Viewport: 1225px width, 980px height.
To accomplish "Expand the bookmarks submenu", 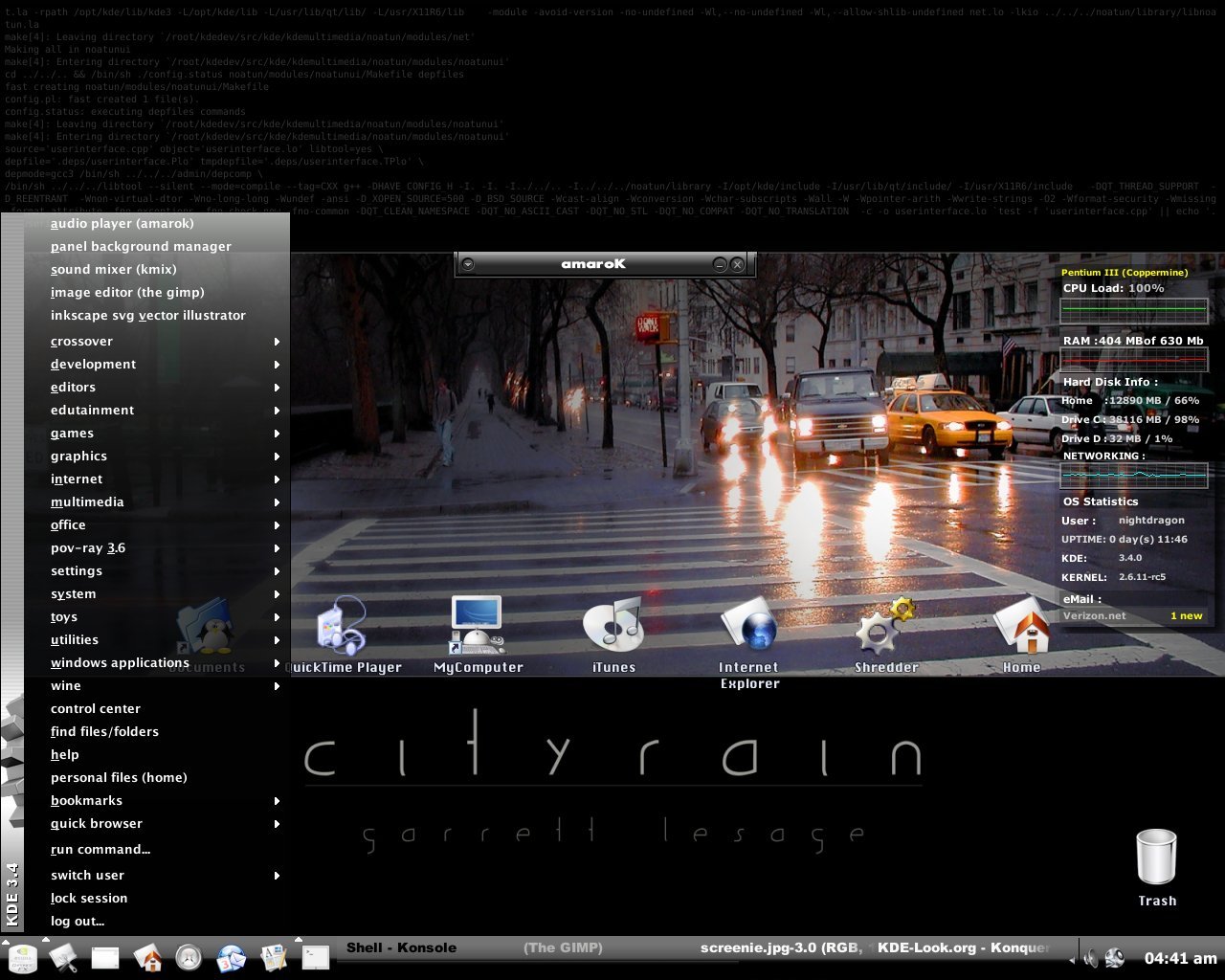I will coord(157,801).
